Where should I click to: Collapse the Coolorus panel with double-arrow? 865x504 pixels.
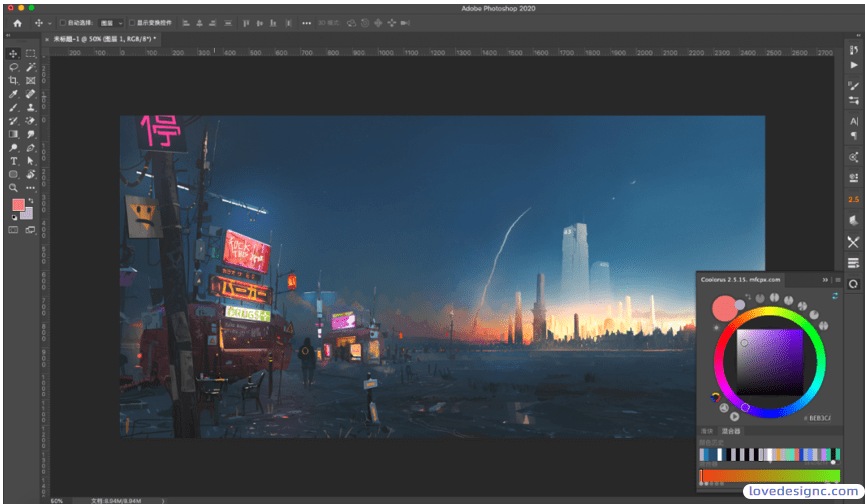[x=825, y=280]
